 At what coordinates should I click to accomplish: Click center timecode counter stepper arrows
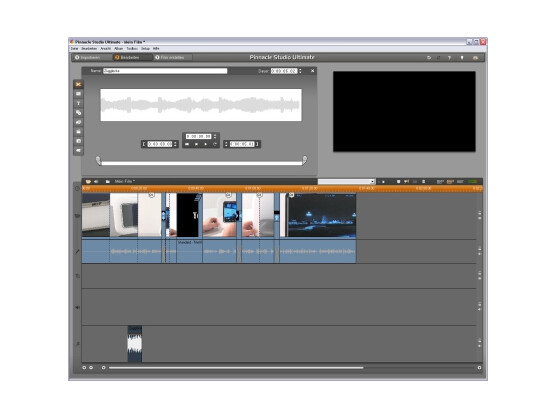point(215,136)
